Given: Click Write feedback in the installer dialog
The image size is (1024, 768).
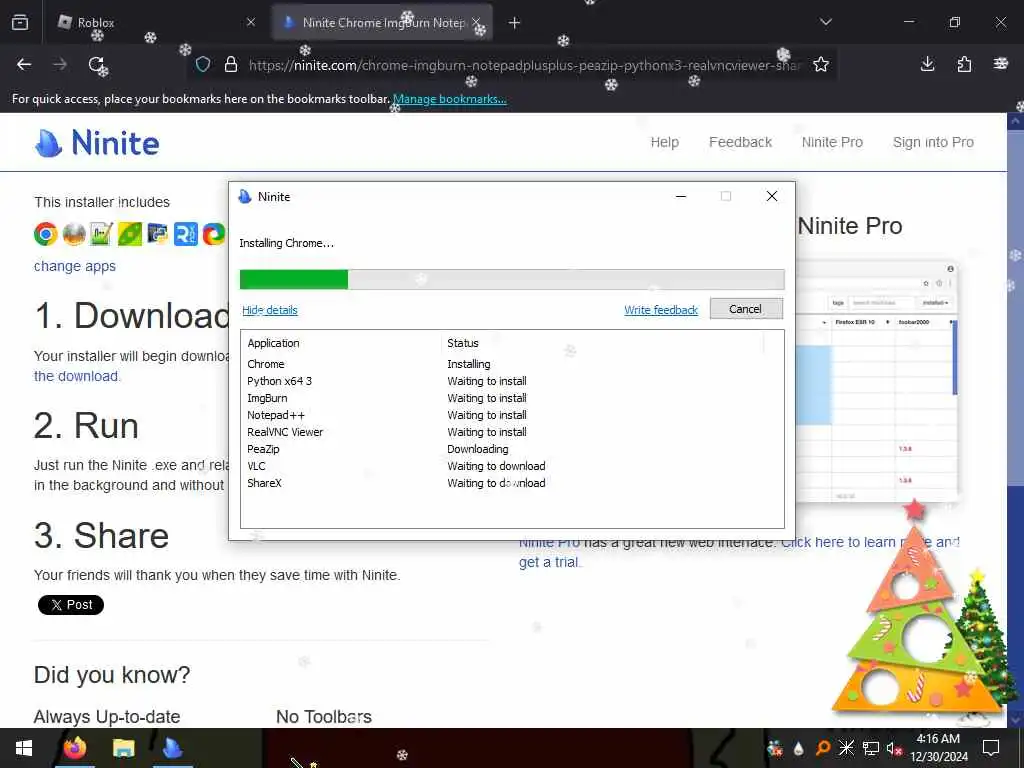Looking at the screenshot, I should pyautogui.click(x=661, y=310).
